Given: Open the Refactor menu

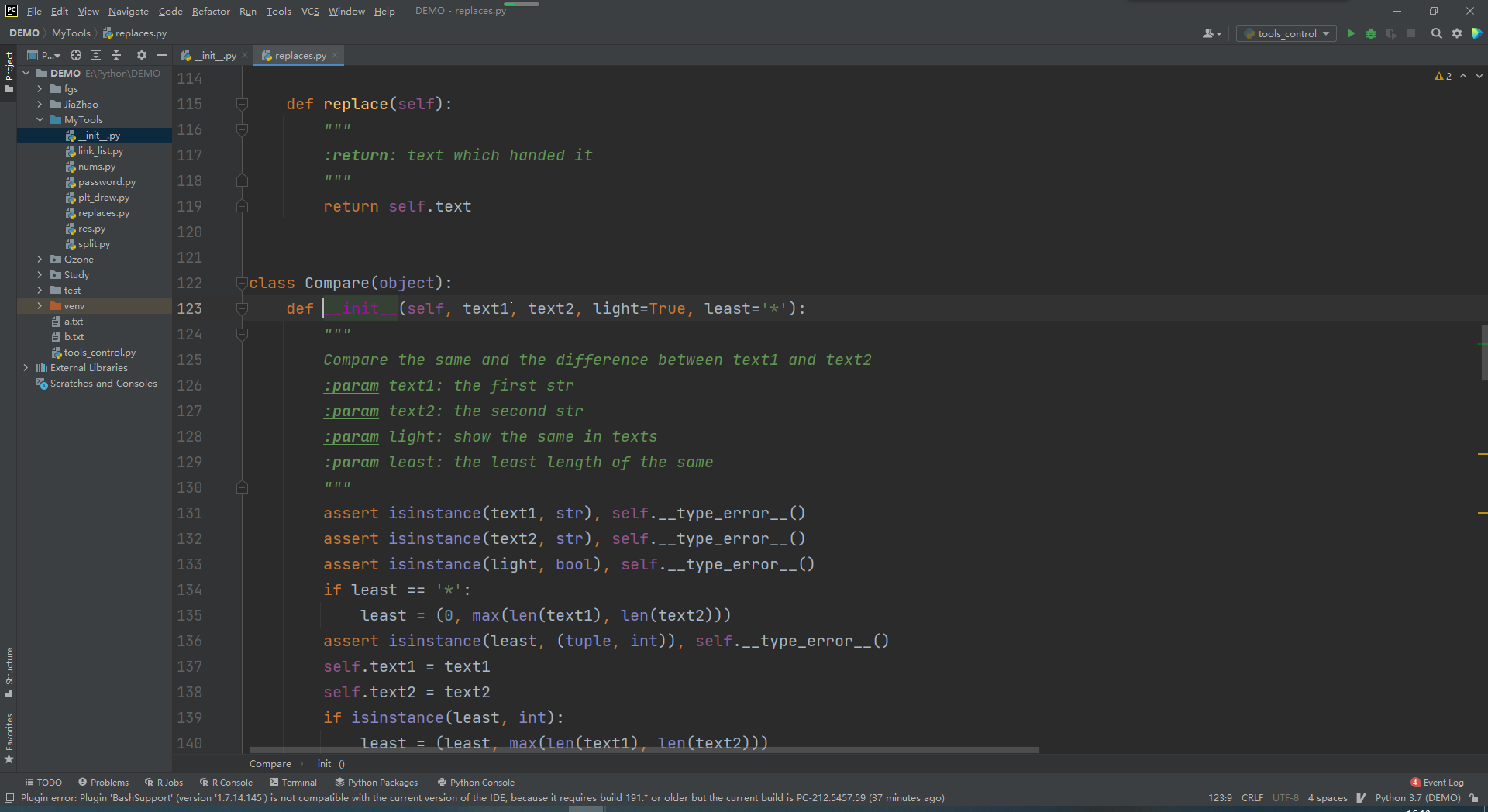Looking at the screenshot, I should [x=211, y=11].
